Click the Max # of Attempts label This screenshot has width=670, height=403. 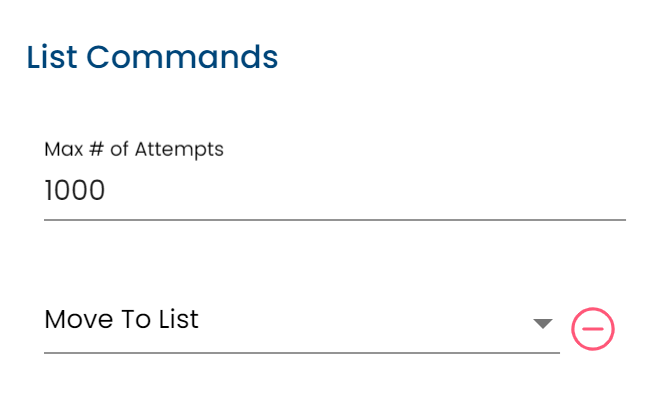134,149
